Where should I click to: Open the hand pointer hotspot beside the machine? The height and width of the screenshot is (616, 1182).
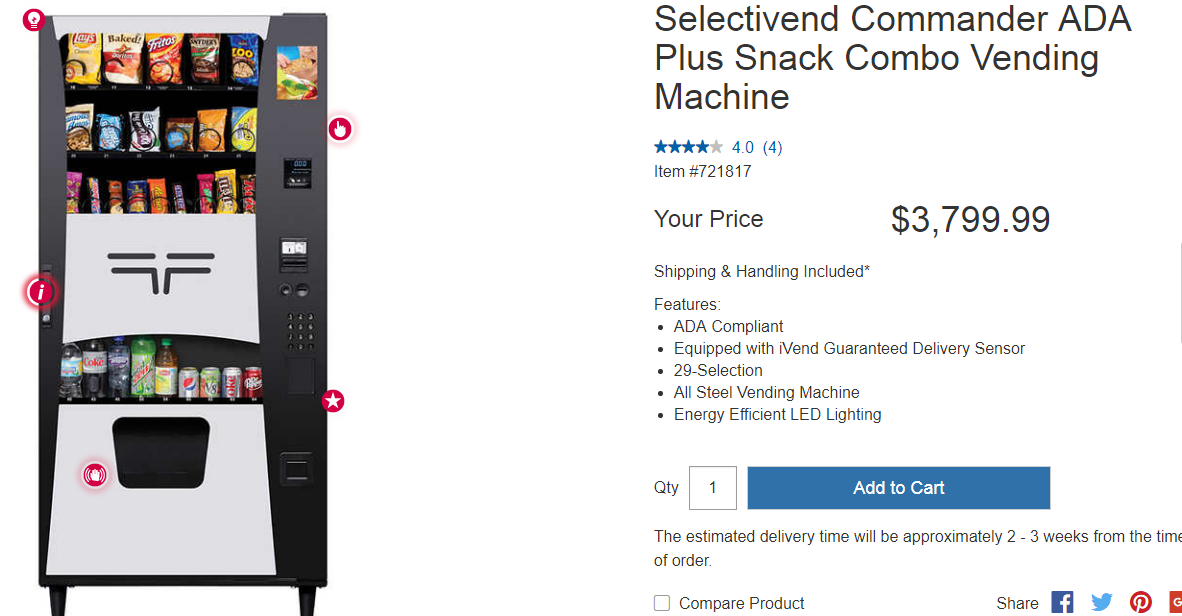(340, 130)
